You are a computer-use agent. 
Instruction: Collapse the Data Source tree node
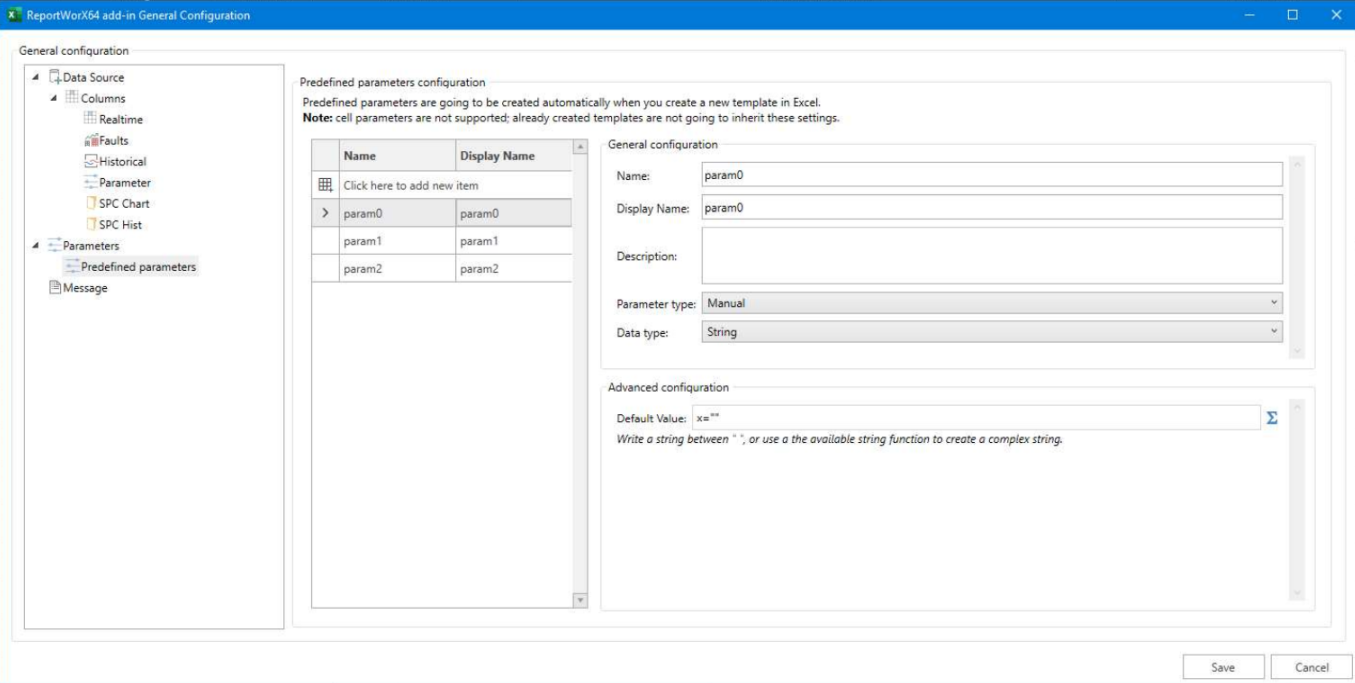point(34,77)
